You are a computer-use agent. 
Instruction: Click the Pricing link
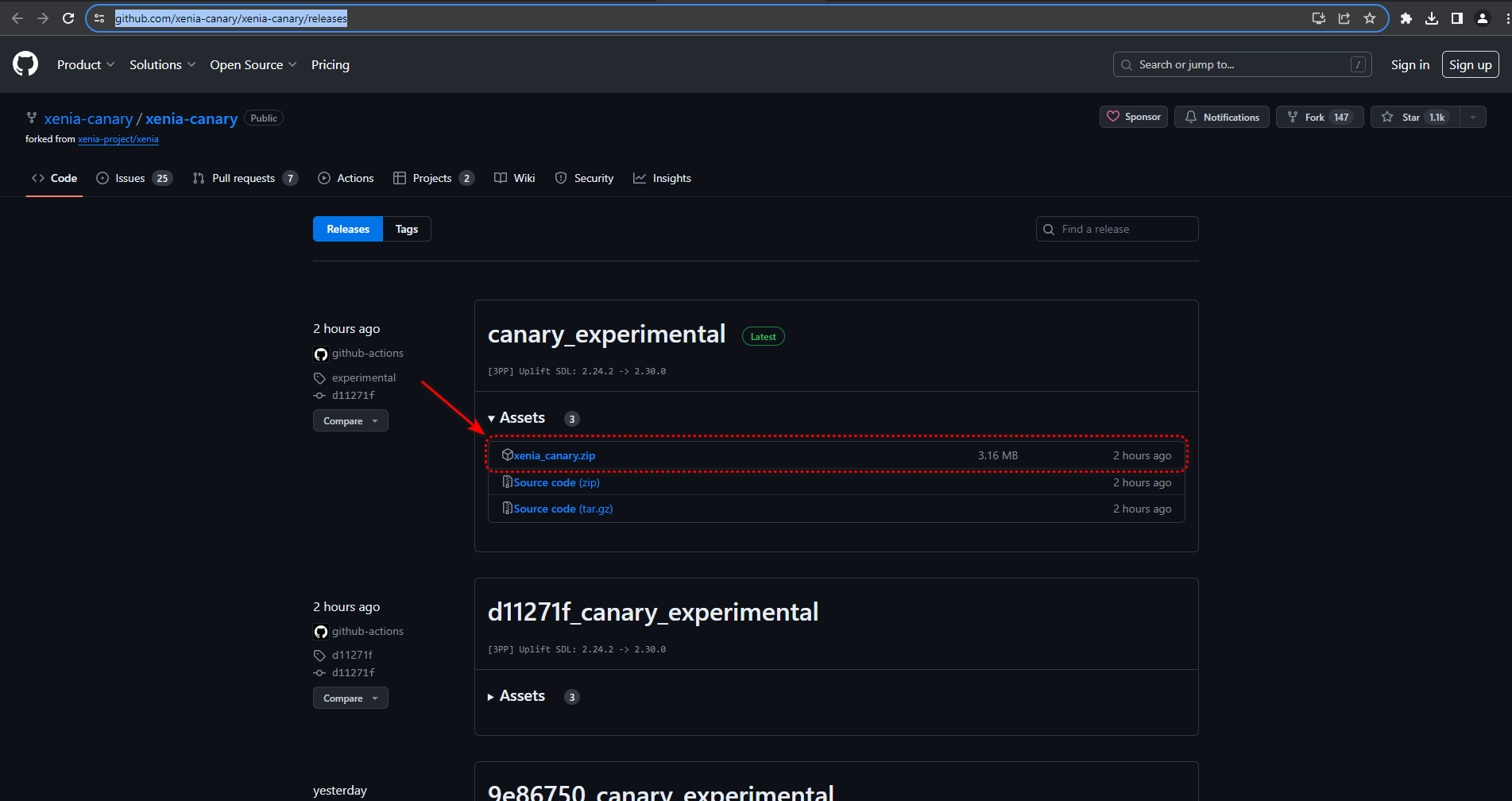point(331,64)
